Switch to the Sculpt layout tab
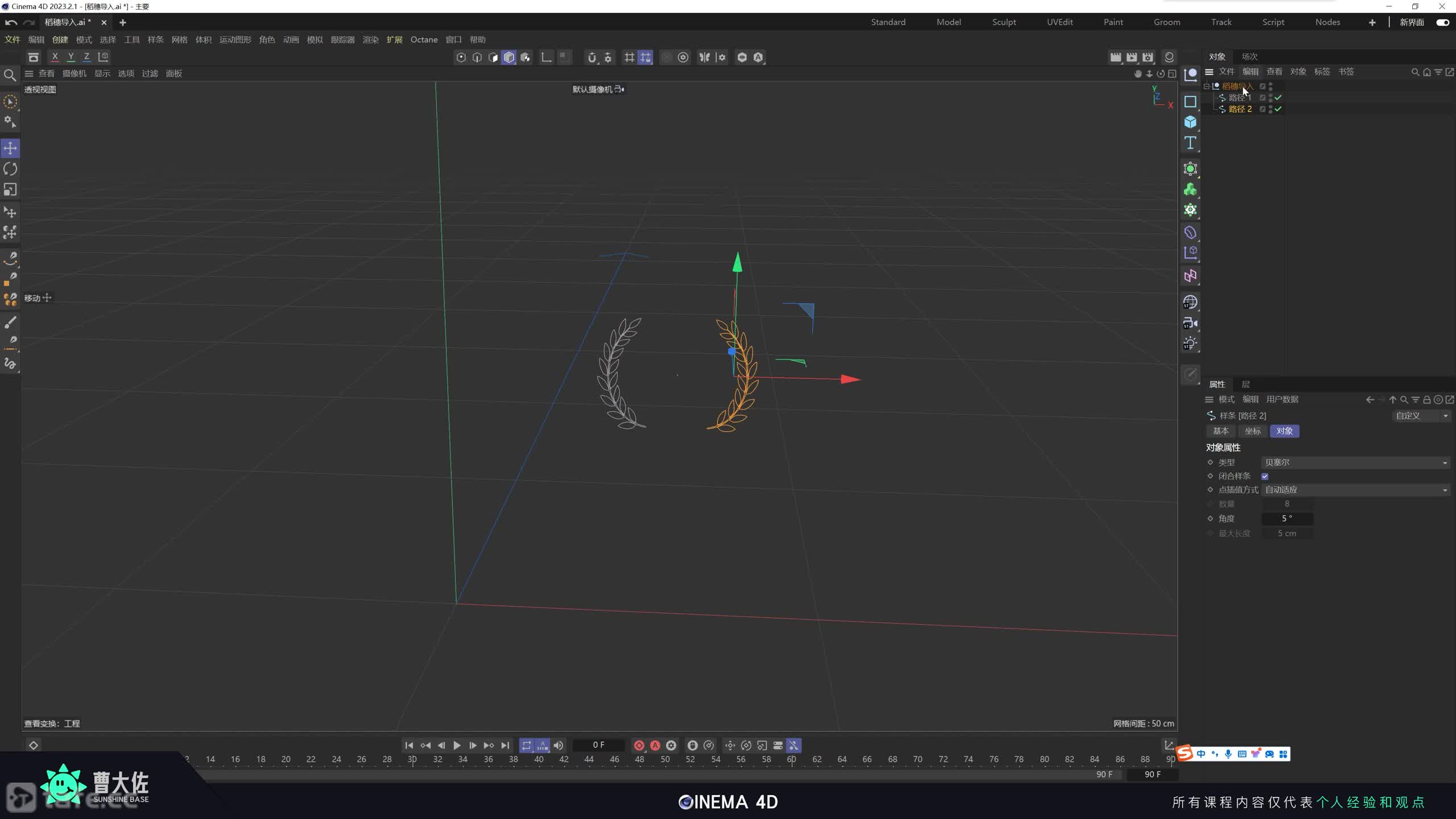The height and width of the screenshot is (819, 1456). tap(1004, 22)
